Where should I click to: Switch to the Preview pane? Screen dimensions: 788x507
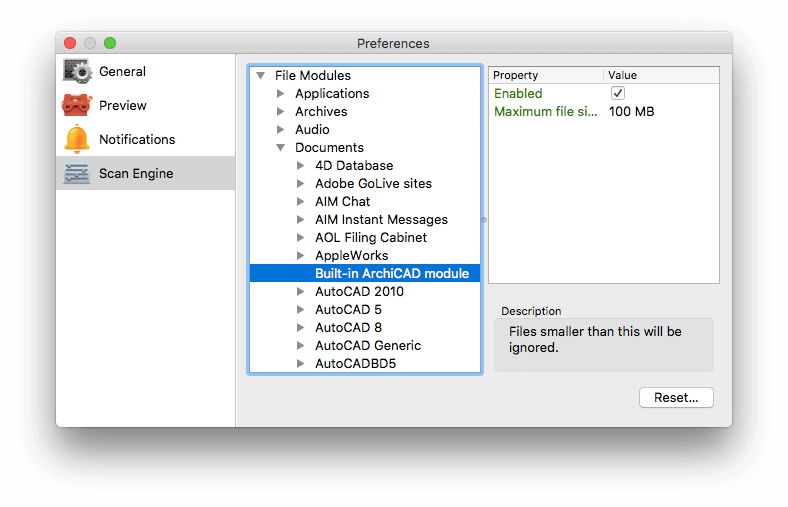coord(123,105)
